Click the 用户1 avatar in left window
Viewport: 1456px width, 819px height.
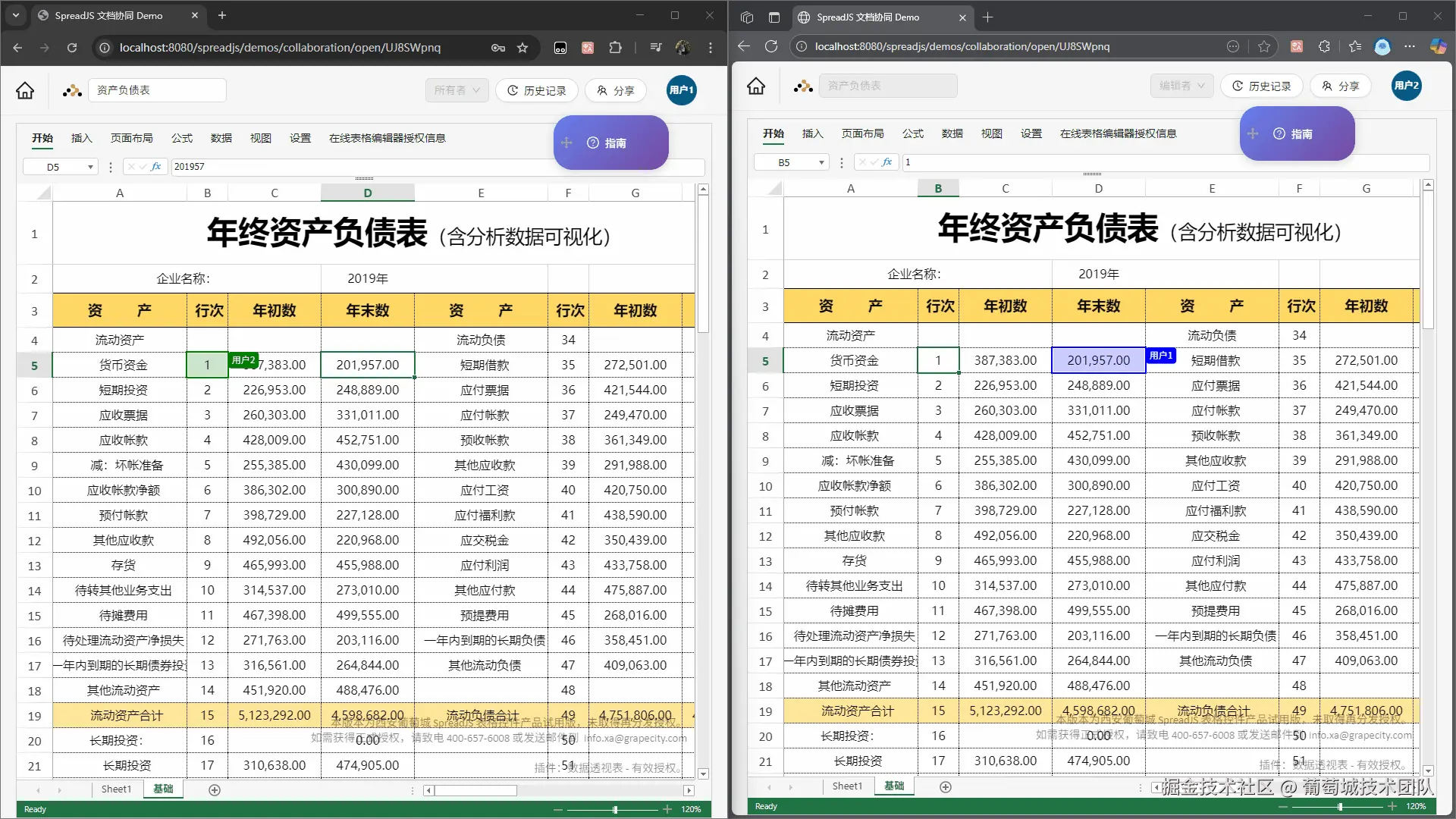682,89
